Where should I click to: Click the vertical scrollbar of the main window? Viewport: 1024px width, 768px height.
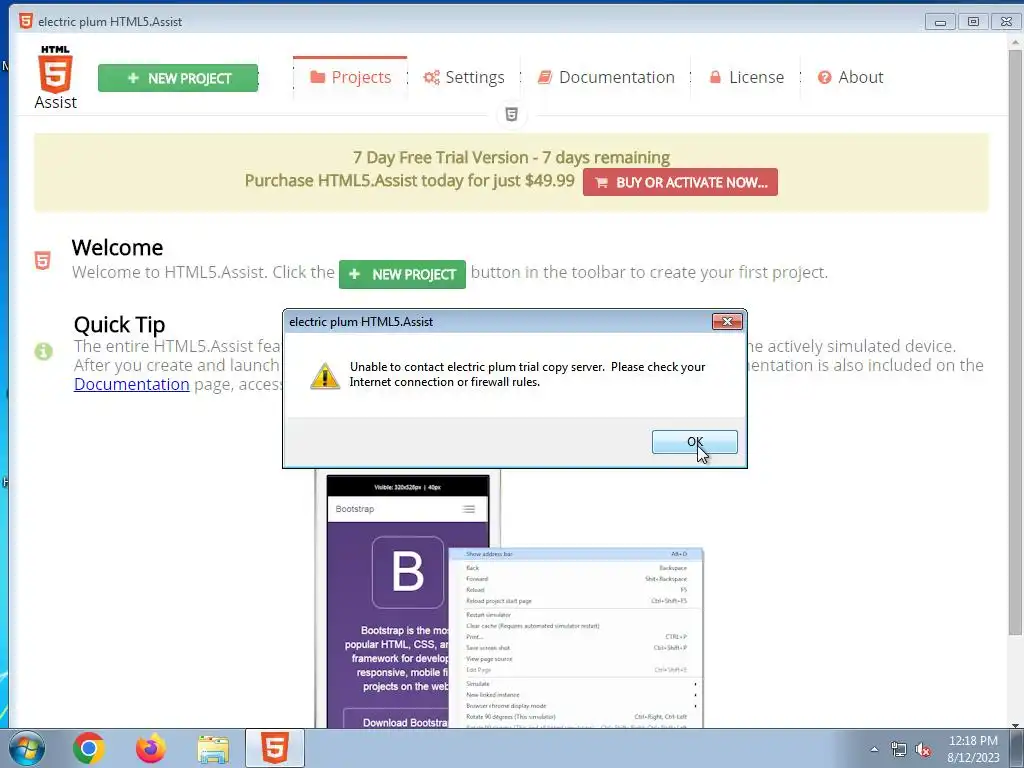1015,340
